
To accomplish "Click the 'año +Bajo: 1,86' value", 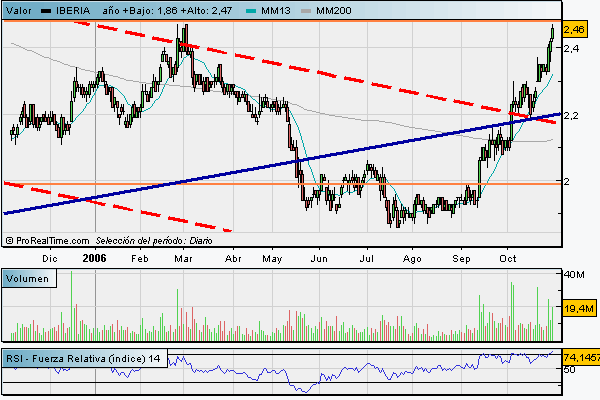I will pyautogui.click(x=140, y=11).
